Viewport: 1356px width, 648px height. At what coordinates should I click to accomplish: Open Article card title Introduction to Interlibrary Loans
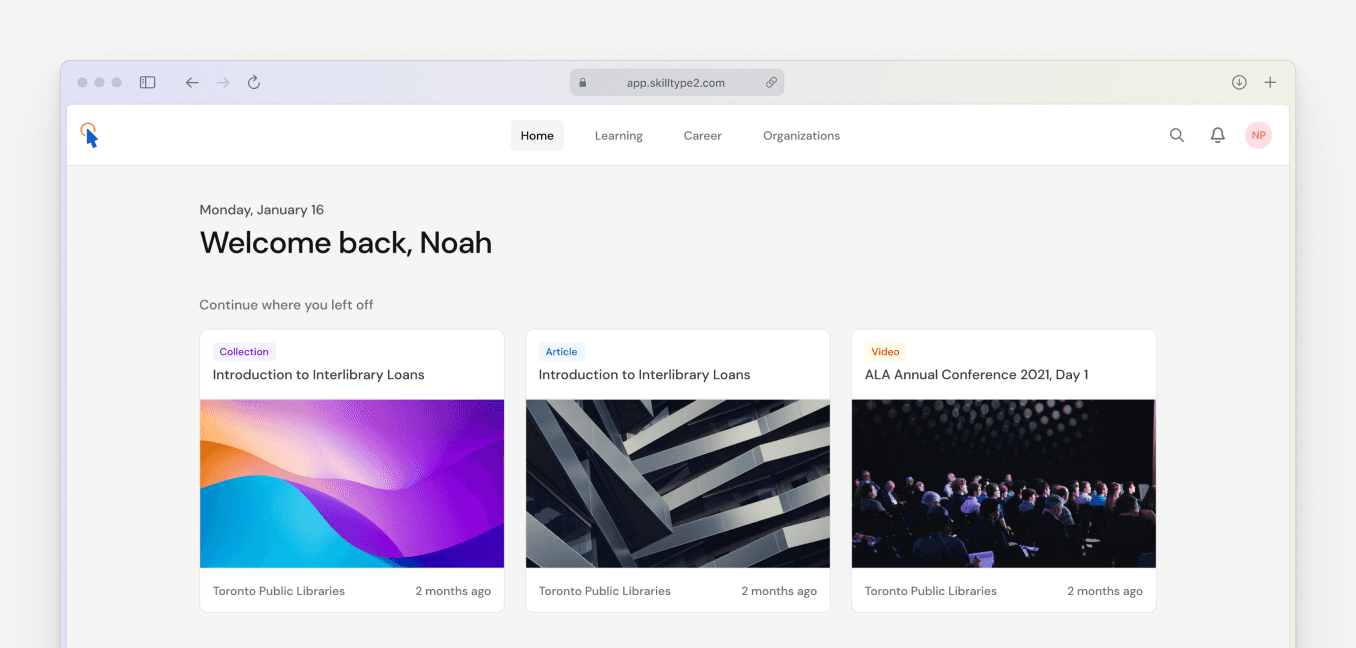pyautogui.click(x=645, y=375)
